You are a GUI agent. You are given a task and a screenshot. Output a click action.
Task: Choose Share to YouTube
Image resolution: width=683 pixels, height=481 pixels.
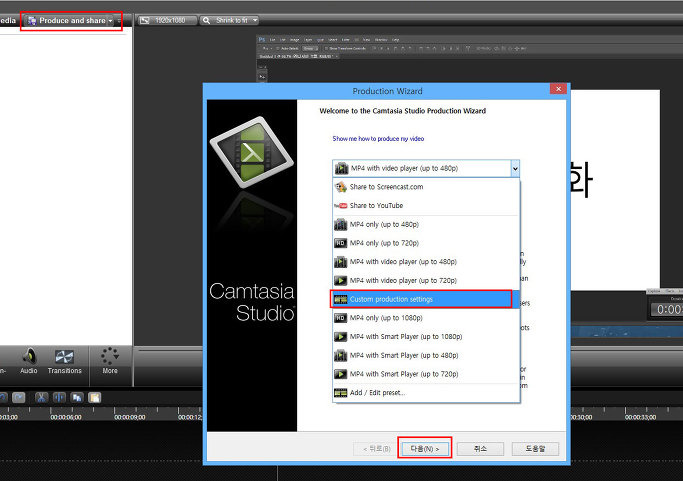(426, 206)
